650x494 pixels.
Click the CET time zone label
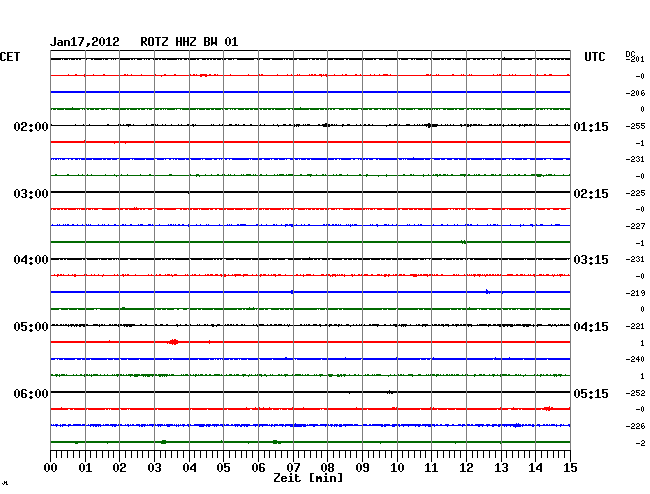pyautogui.click(x=10, y=57)
